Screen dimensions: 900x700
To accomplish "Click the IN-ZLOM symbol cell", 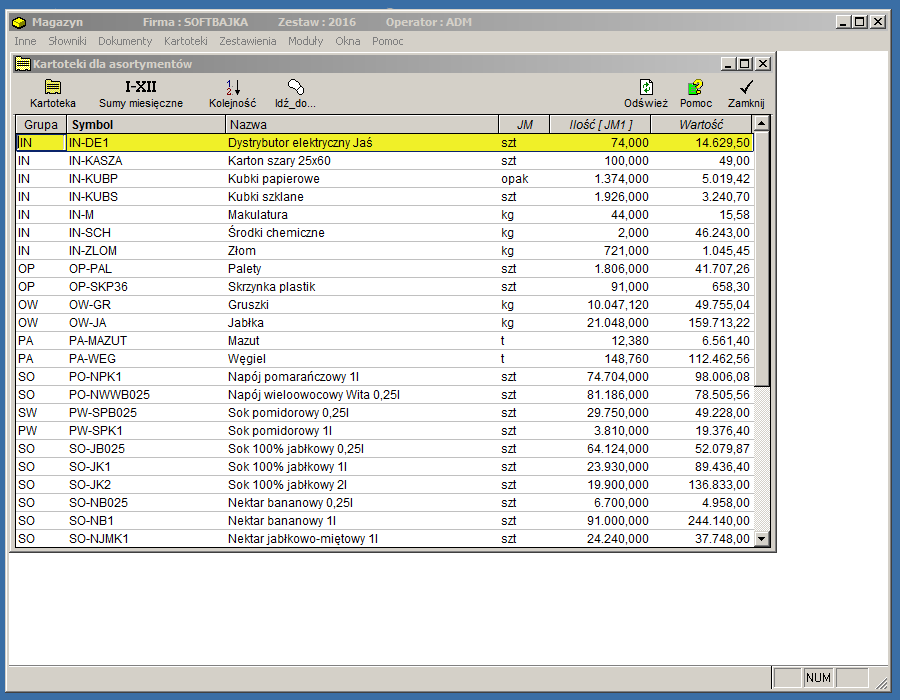I will [x=146, y=251].
